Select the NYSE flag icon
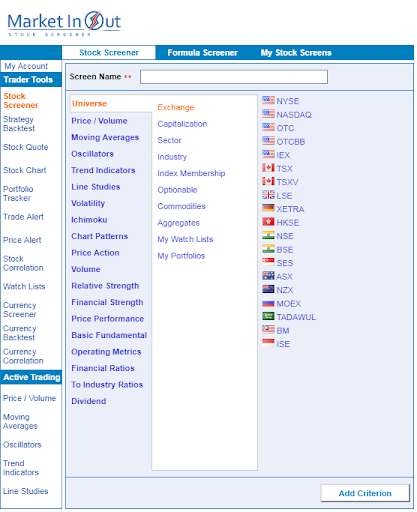The image size is (417, 512). tap(268, 100)
